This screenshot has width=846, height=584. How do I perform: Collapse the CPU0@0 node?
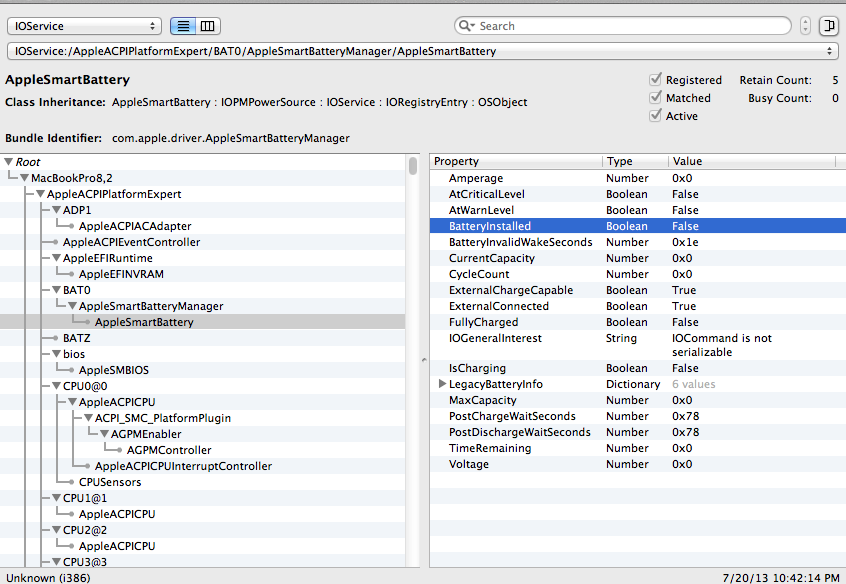click(56, 386)
